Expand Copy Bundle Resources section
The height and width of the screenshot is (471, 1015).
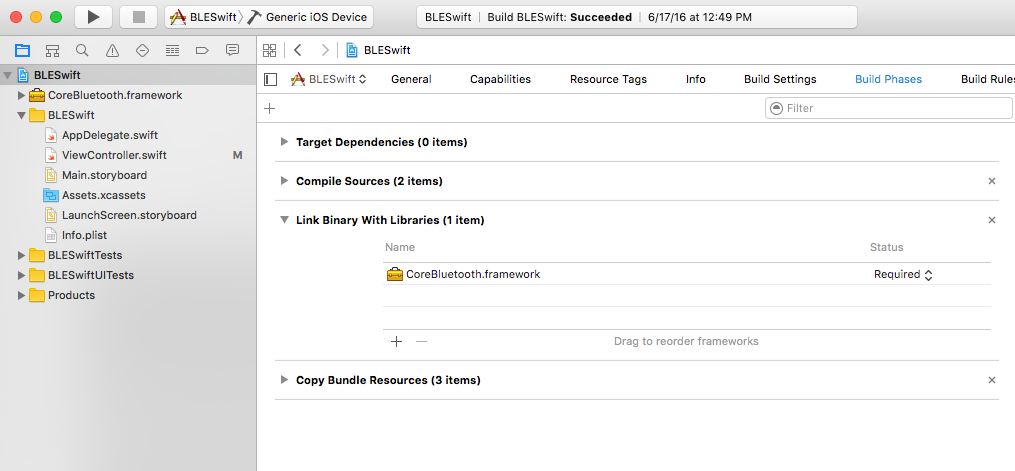coord(284,380)
